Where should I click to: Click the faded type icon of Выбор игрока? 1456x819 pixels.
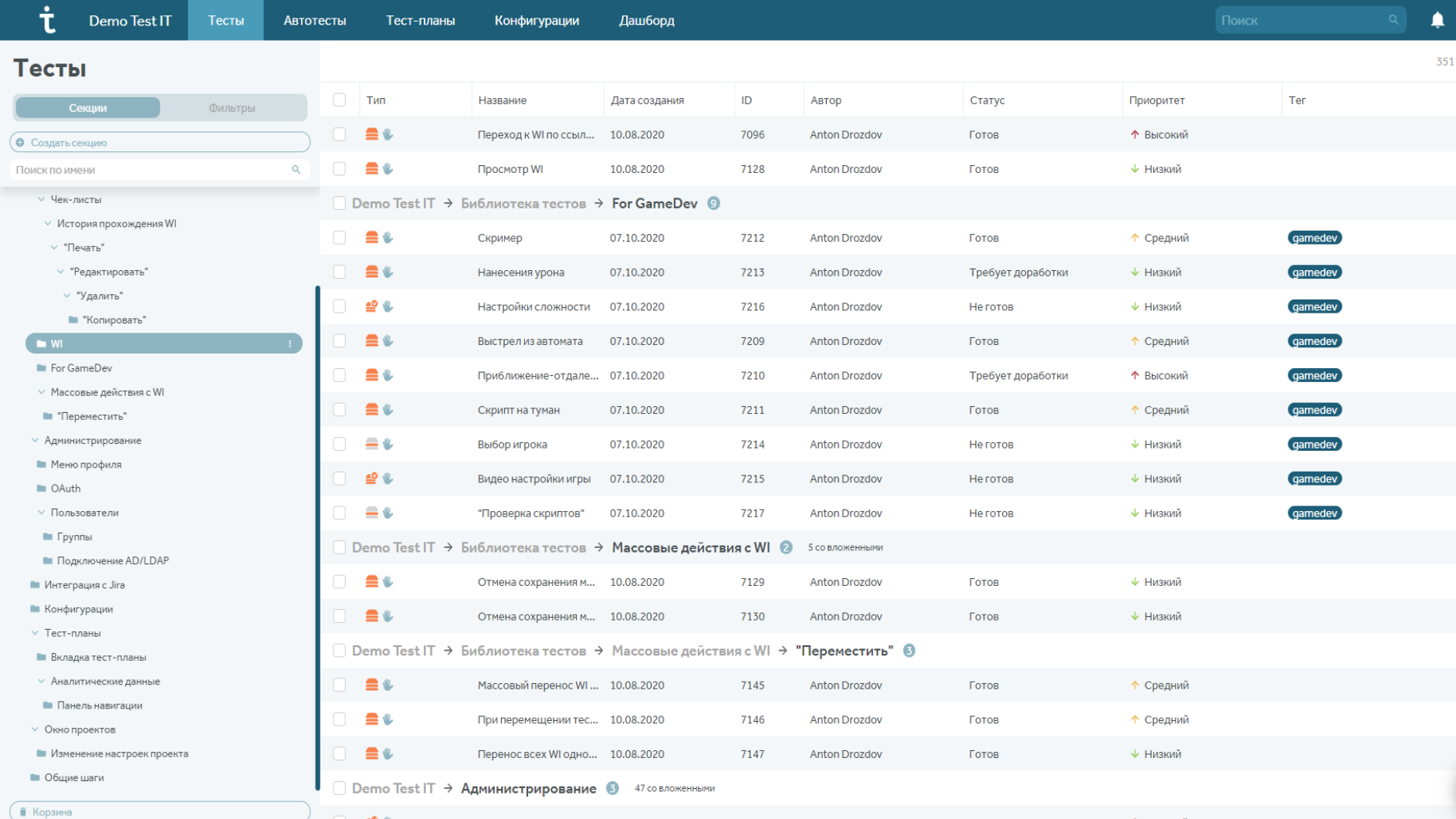click(371, 444)
